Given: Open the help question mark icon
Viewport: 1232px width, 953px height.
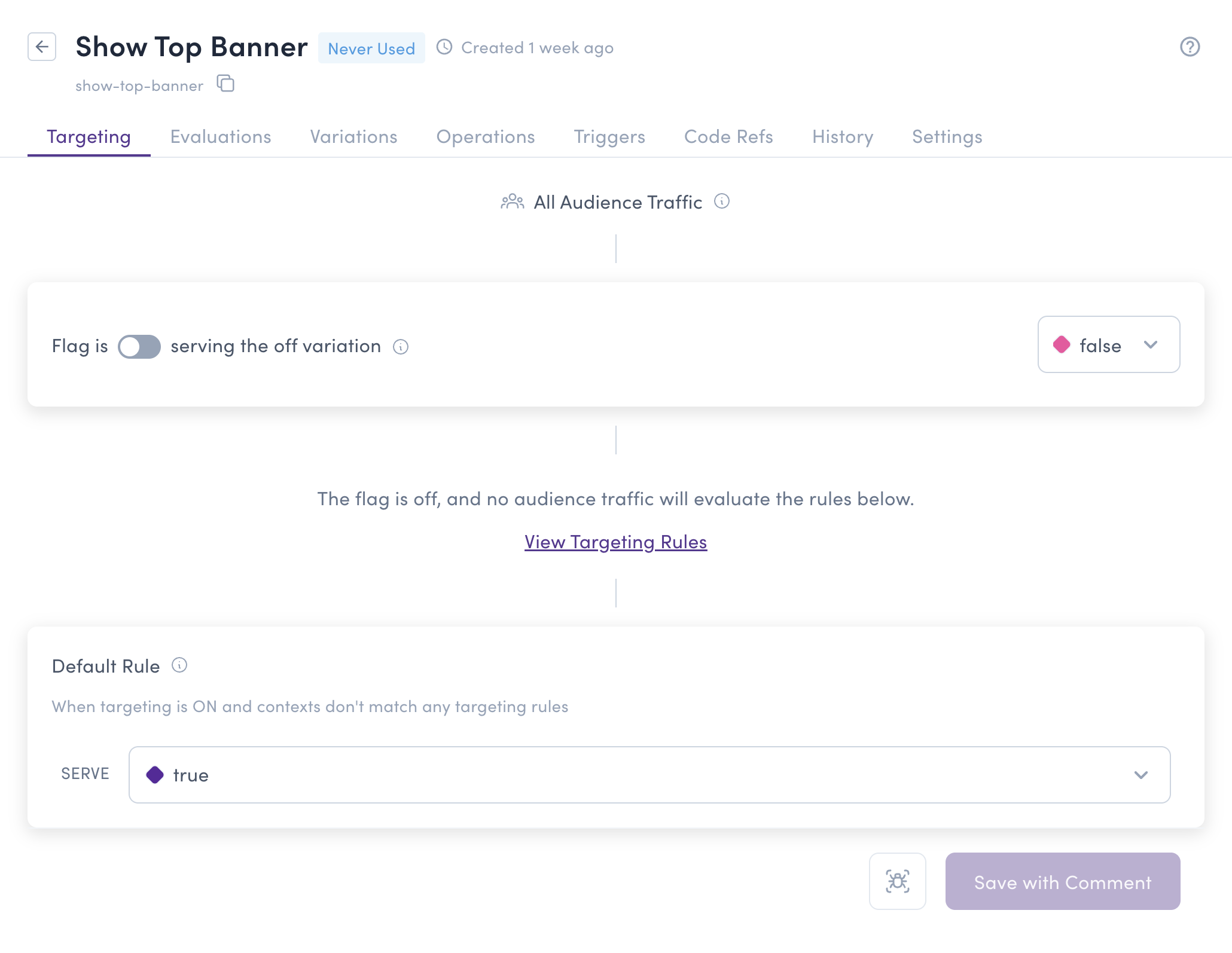Looking at the screenshot, I should [x=1190, y=47].
